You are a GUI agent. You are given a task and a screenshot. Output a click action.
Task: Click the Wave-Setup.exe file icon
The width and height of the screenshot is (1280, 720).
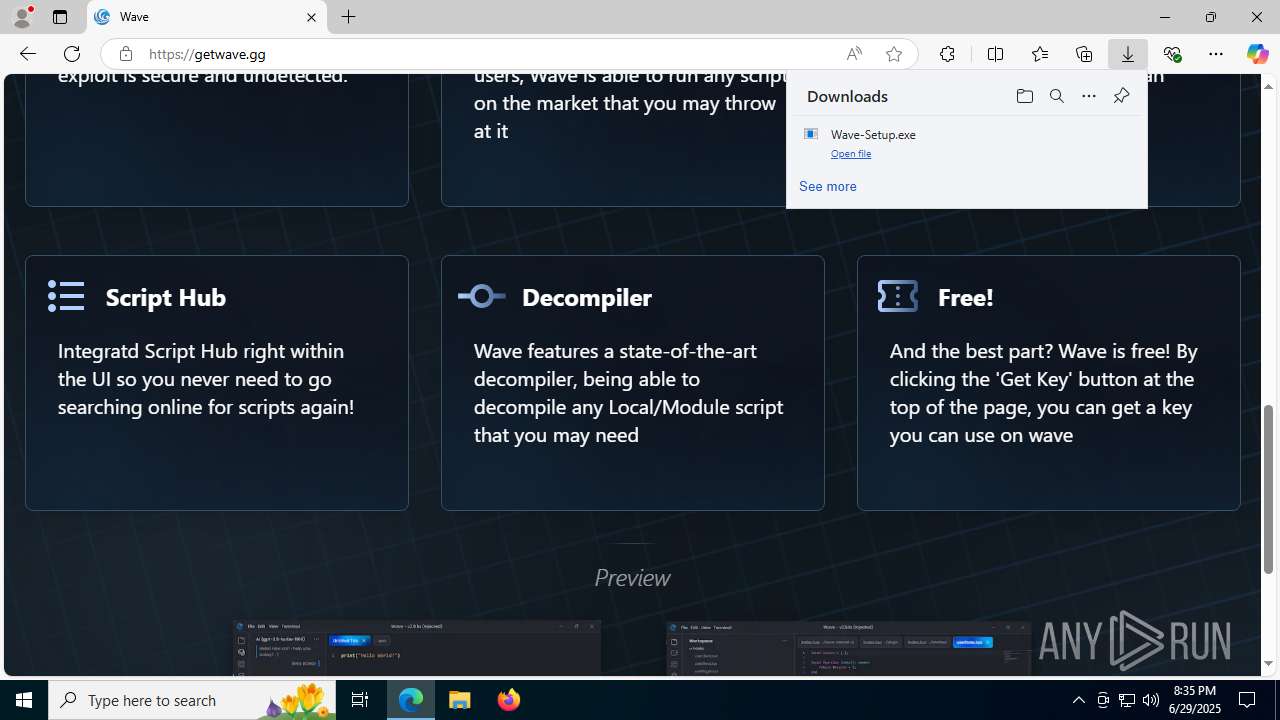tap(811, 134)
